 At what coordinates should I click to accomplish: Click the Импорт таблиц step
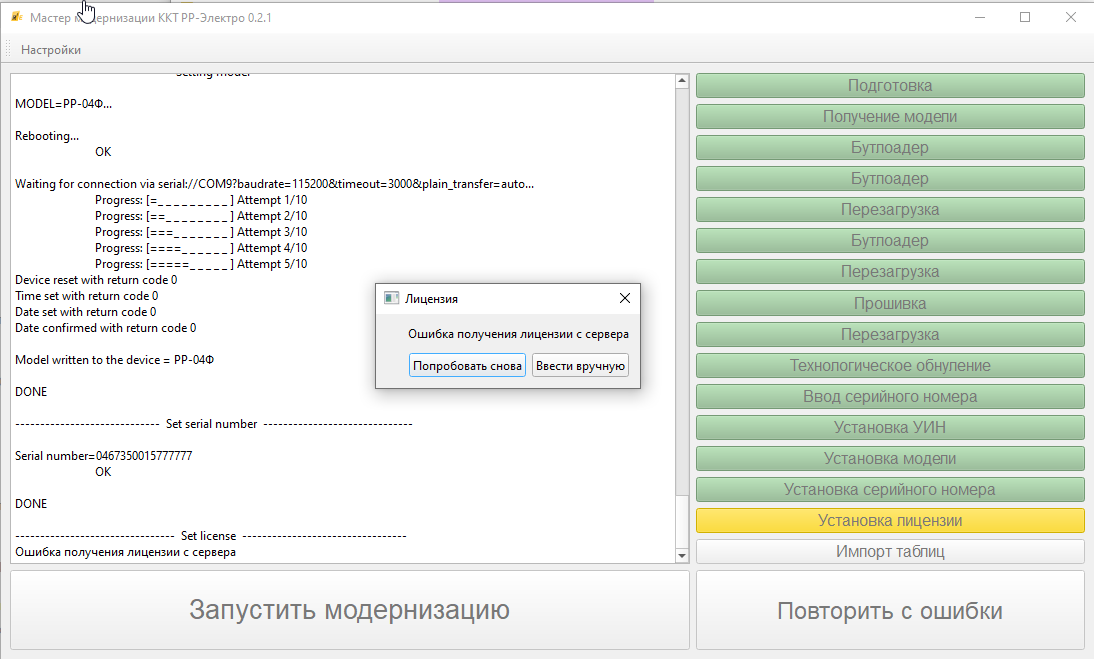click(x=890, y=552)
